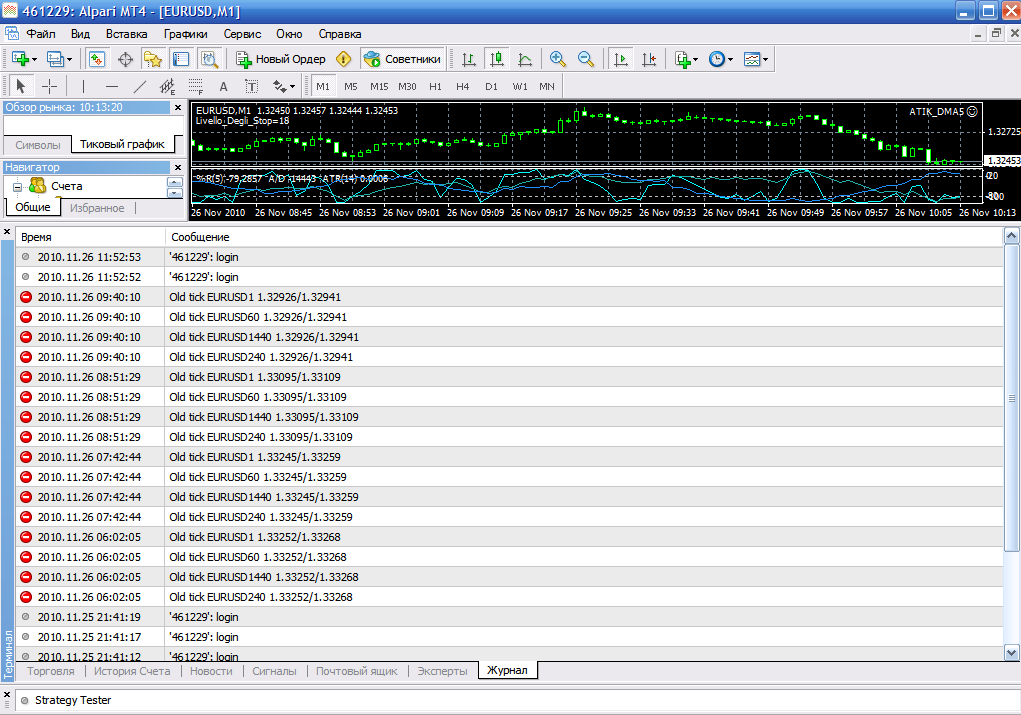Select the equidistant channel tool
This screenshot has height=715, width=1021.
pos(168,86)
